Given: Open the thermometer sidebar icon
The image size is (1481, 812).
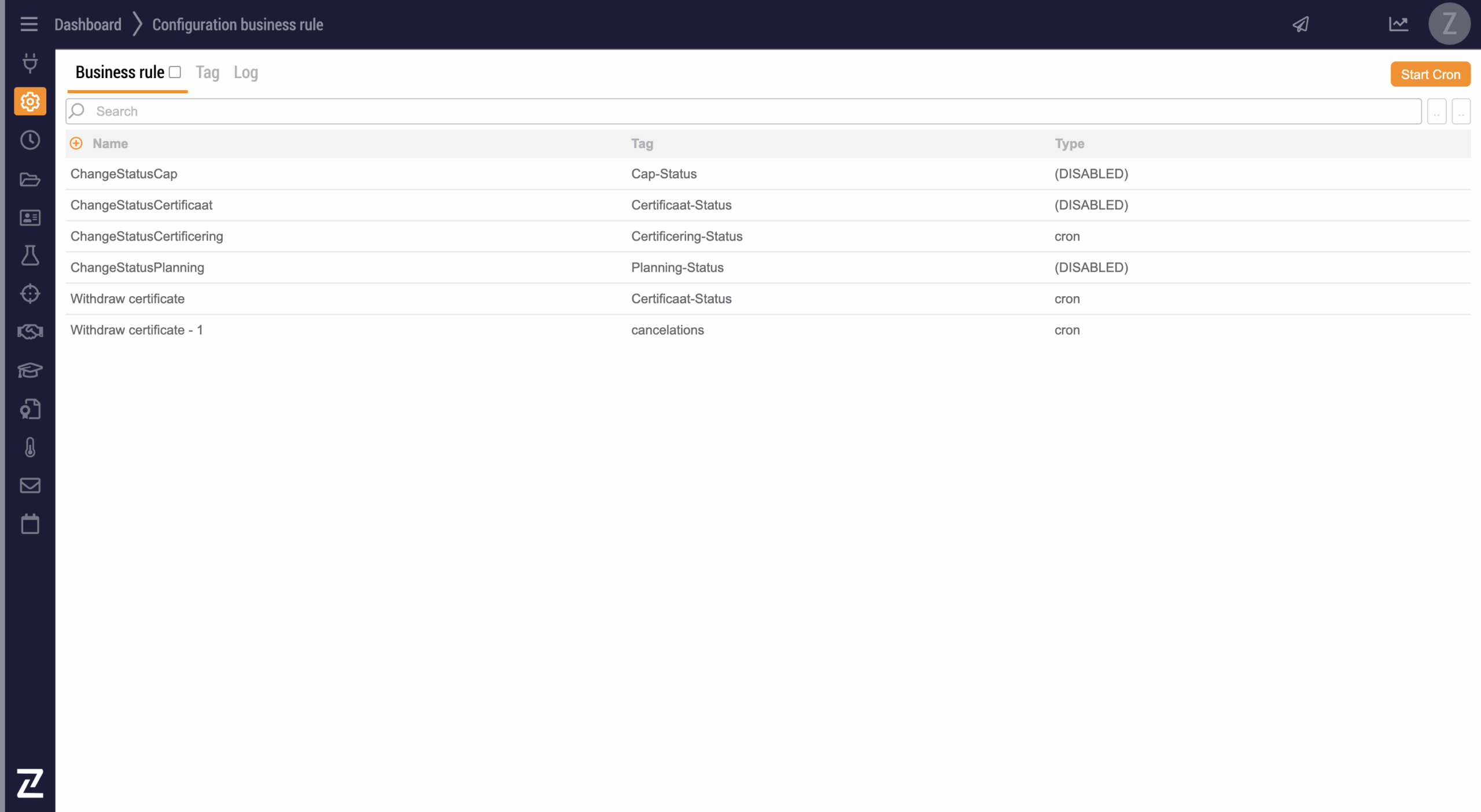Looking at the screenshot, I should [30, 447].
